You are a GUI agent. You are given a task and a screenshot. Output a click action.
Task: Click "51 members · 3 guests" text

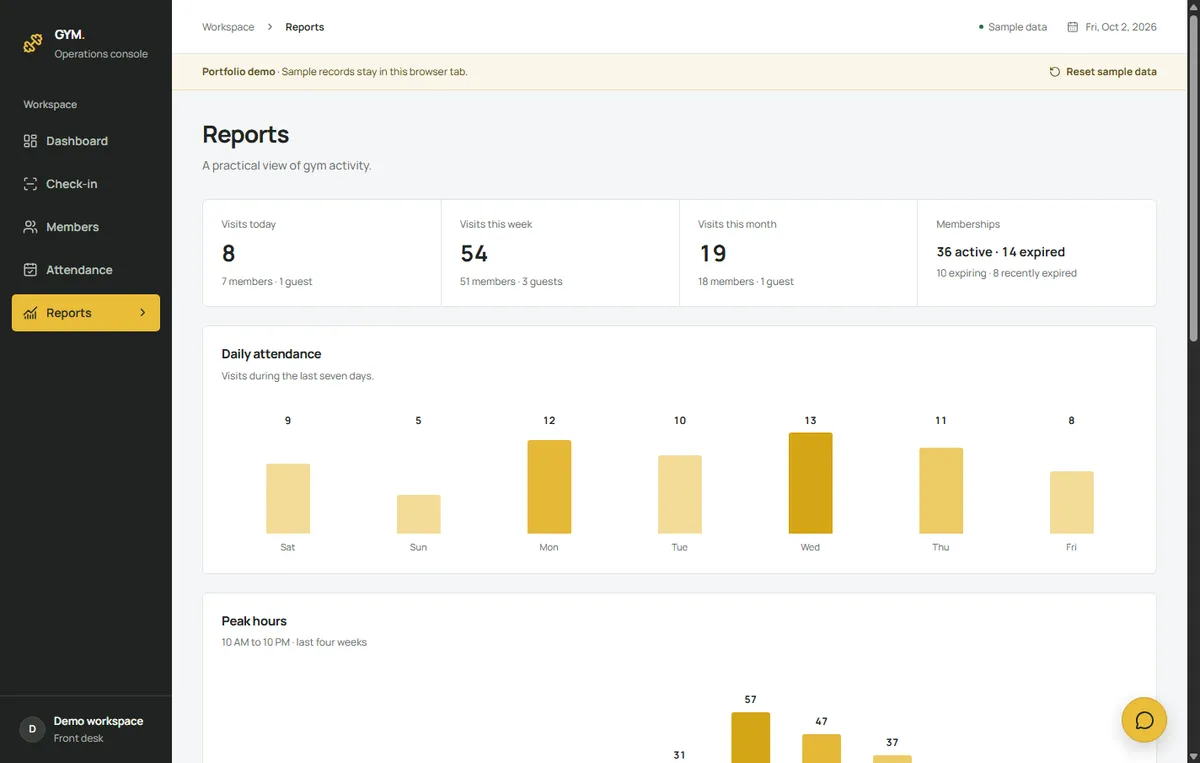(x=511, y=282)
